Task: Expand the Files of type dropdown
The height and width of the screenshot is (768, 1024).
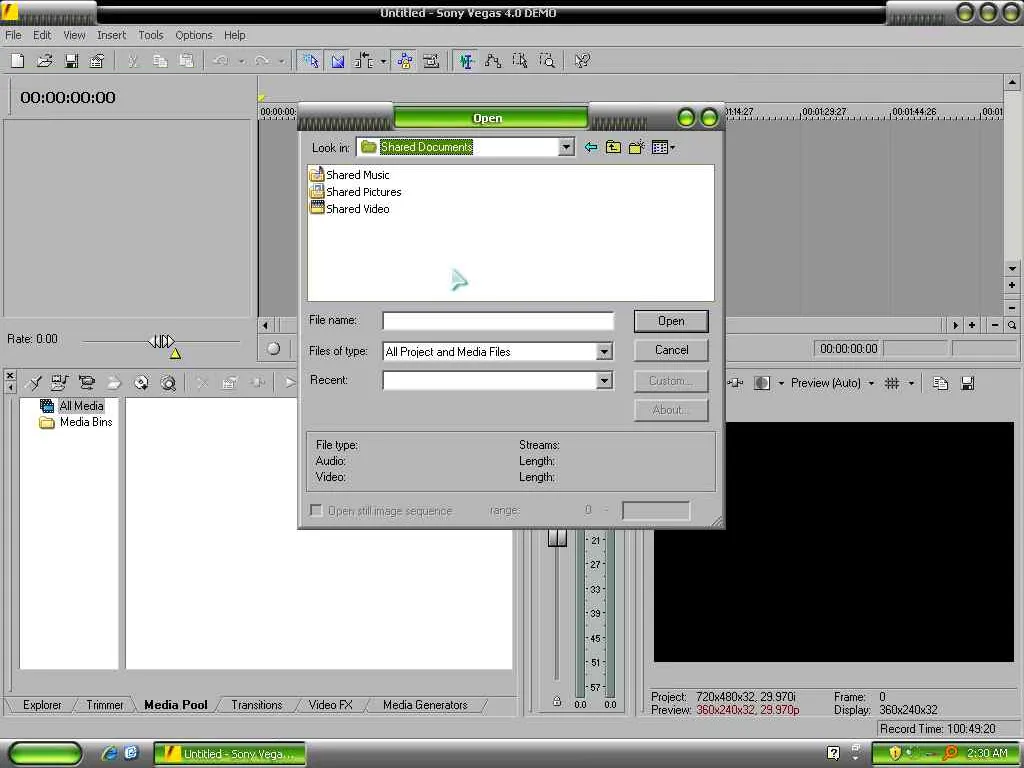Action: click(604, 351)
